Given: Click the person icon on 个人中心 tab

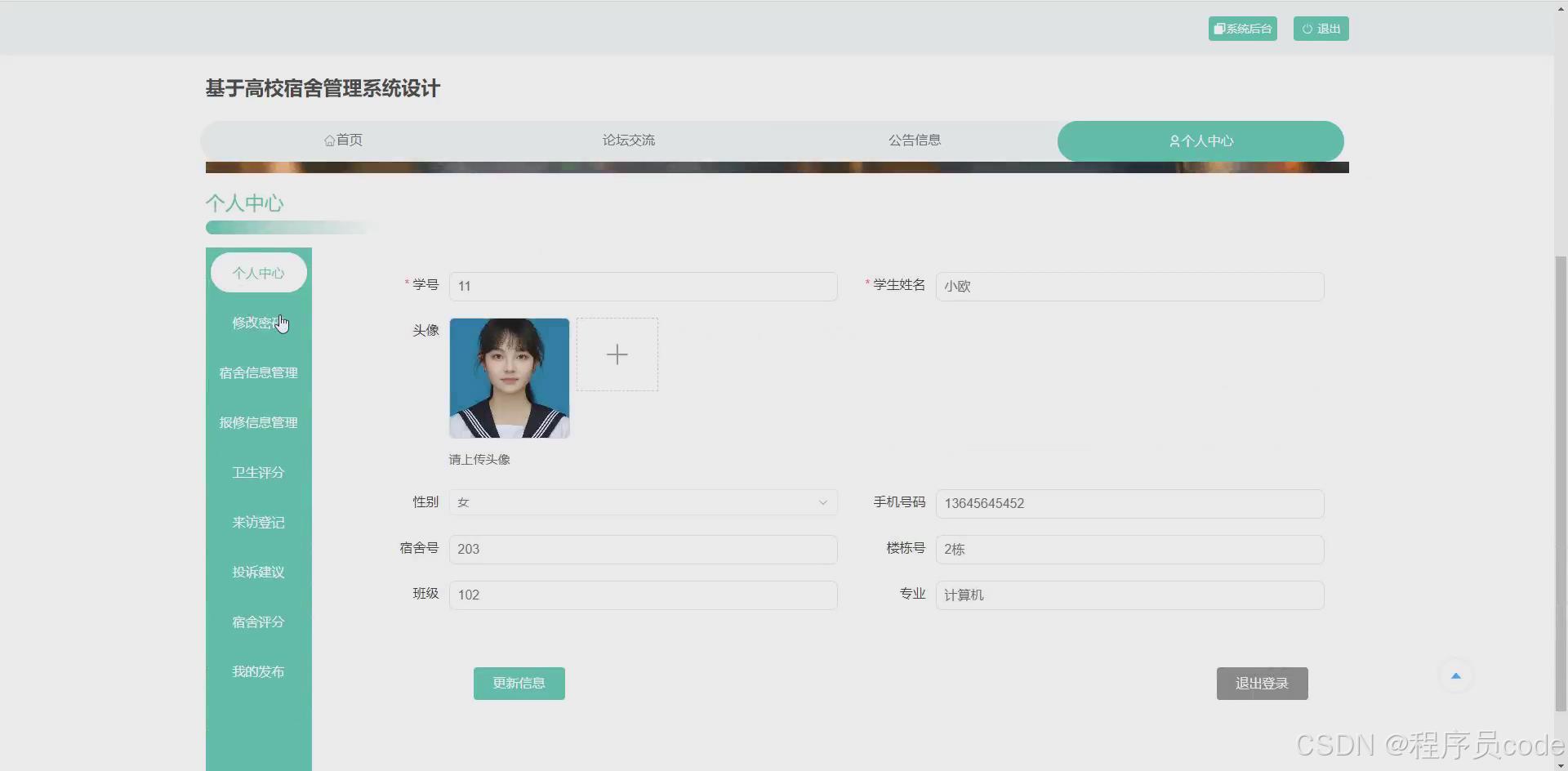Looking at the screenshot, I should coord(1173,140).
